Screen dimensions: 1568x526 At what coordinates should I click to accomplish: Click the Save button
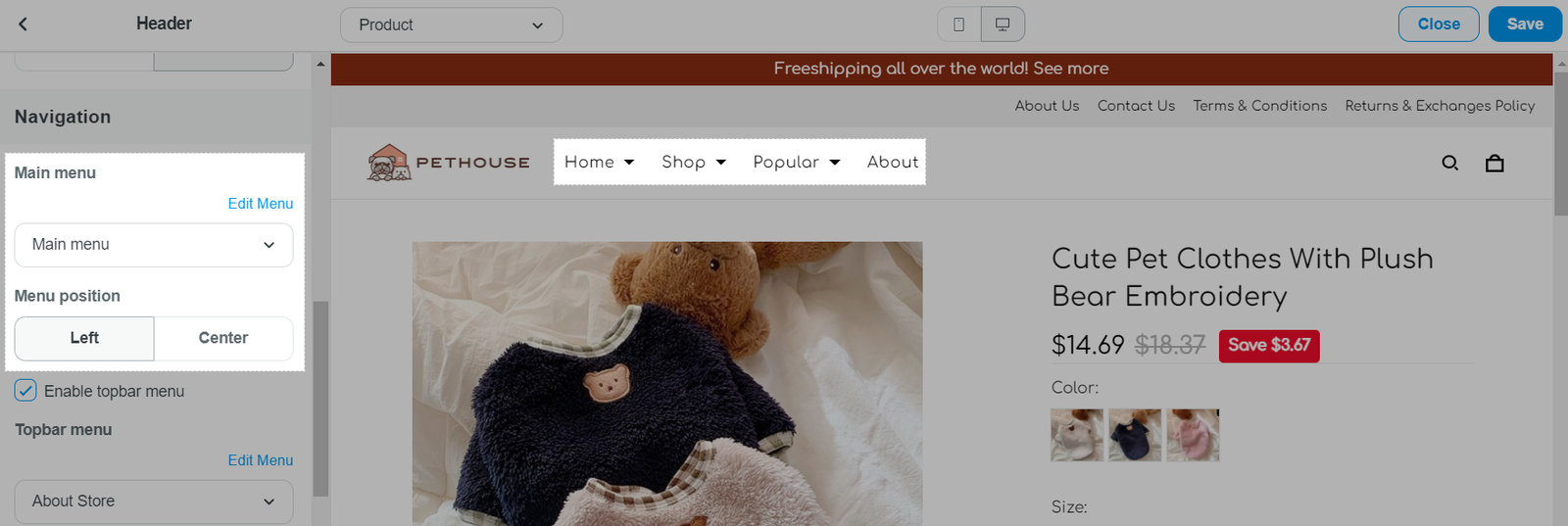tap(1524, 24)
